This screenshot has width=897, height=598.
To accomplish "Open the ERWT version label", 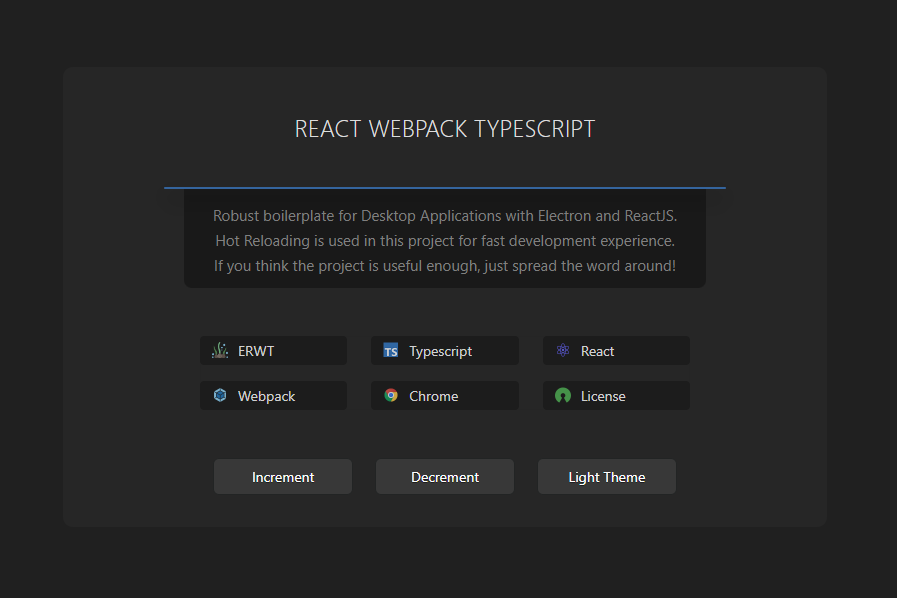I will (x=256, y=351).
